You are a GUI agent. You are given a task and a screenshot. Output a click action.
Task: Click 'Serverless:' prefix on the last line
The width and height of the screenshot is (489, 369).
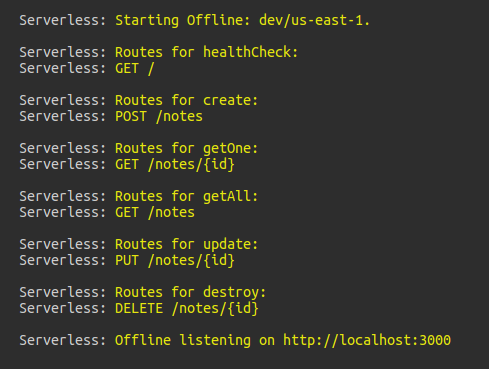point(63,340)
